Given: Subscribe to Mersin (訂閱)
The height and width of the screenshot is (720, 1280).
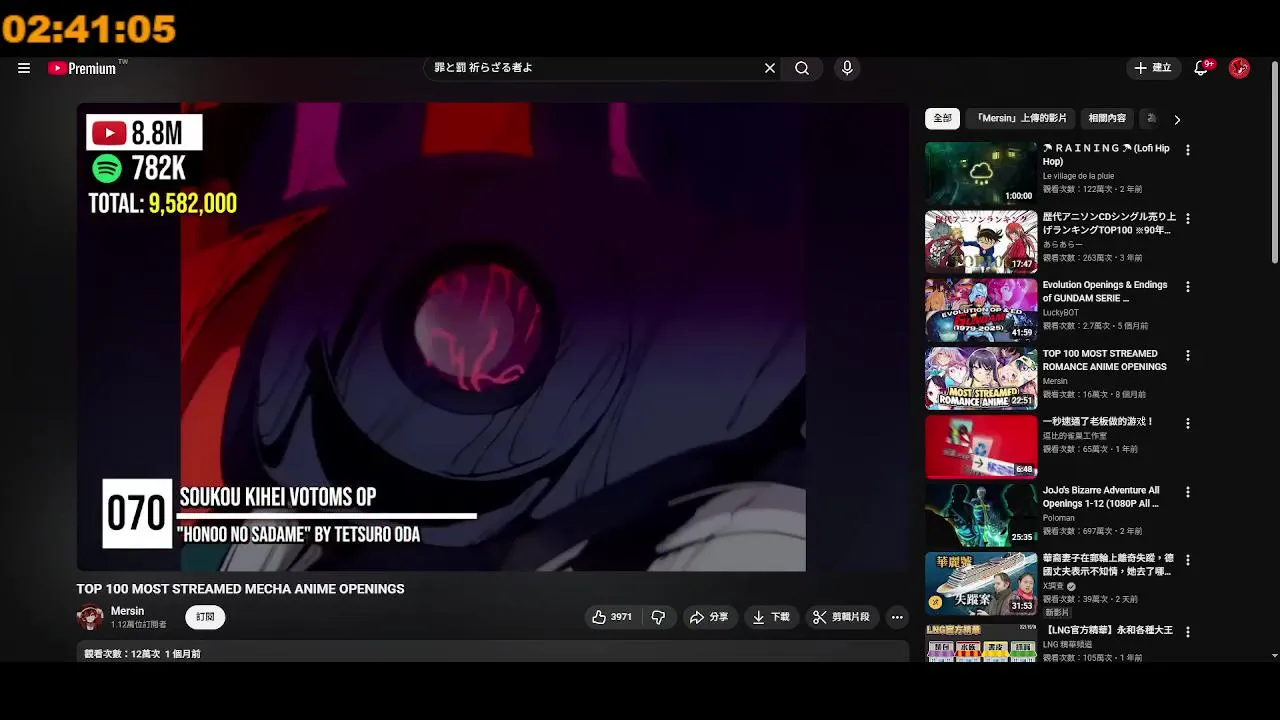Looking at the screenshot, I should pyautogui.click(x=205, y=617).
